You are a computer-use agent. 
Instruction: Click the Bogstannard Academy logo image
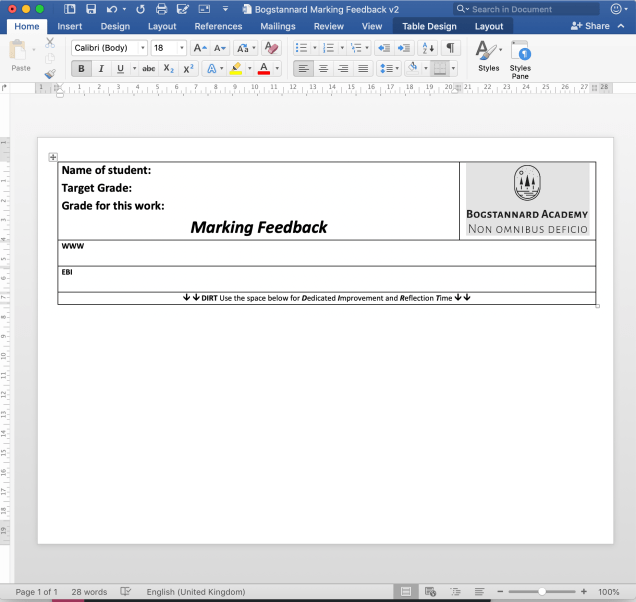click(527, 200)
